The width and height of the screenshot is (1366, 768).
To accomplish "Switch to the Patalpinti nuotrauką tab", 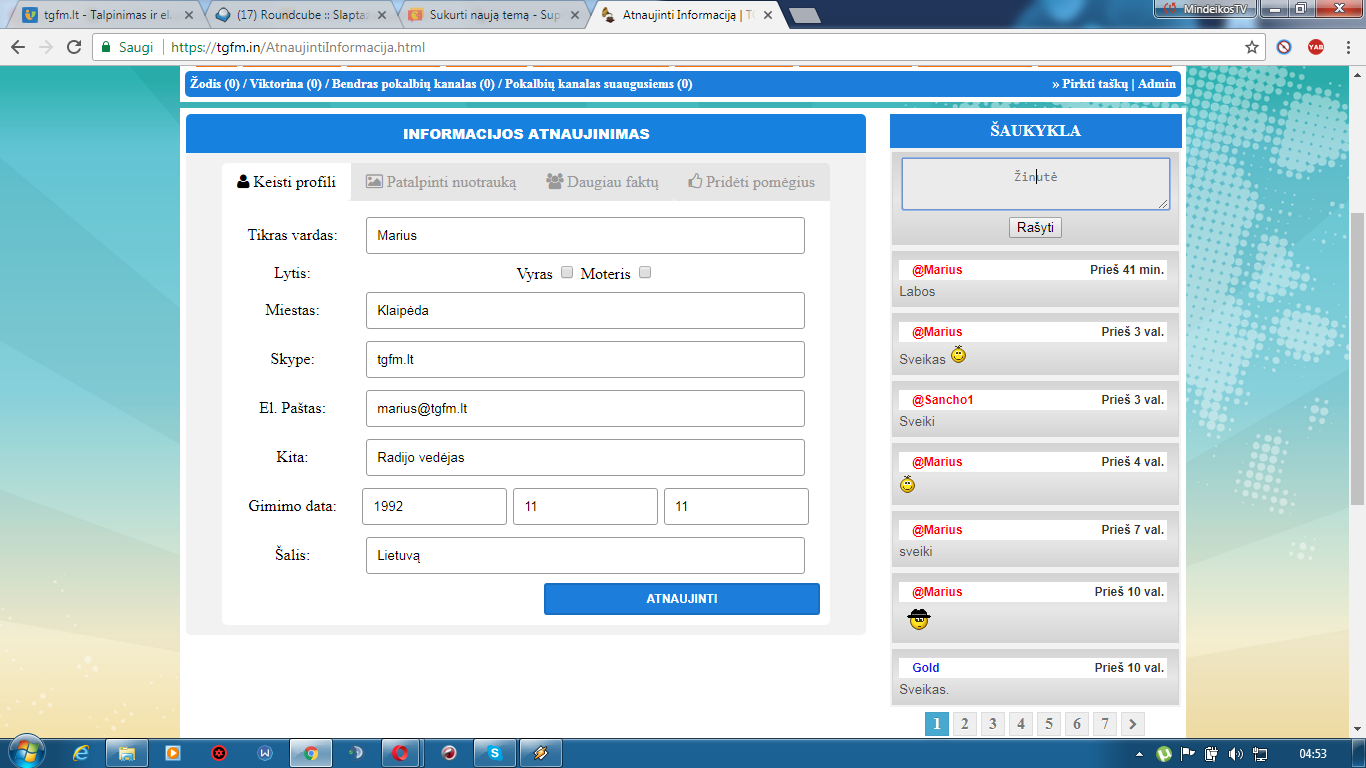I will click(441, 182).
